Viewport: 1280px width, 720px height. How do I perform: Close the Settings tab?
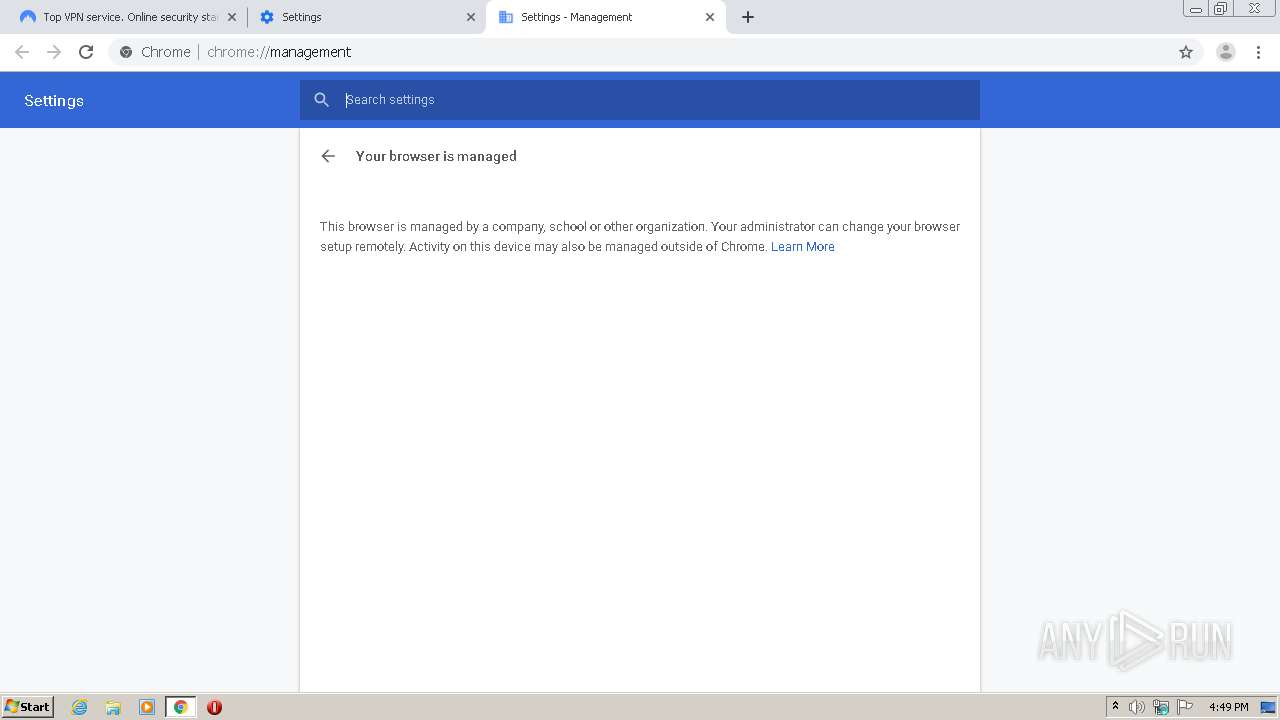(x=471, y=17)
